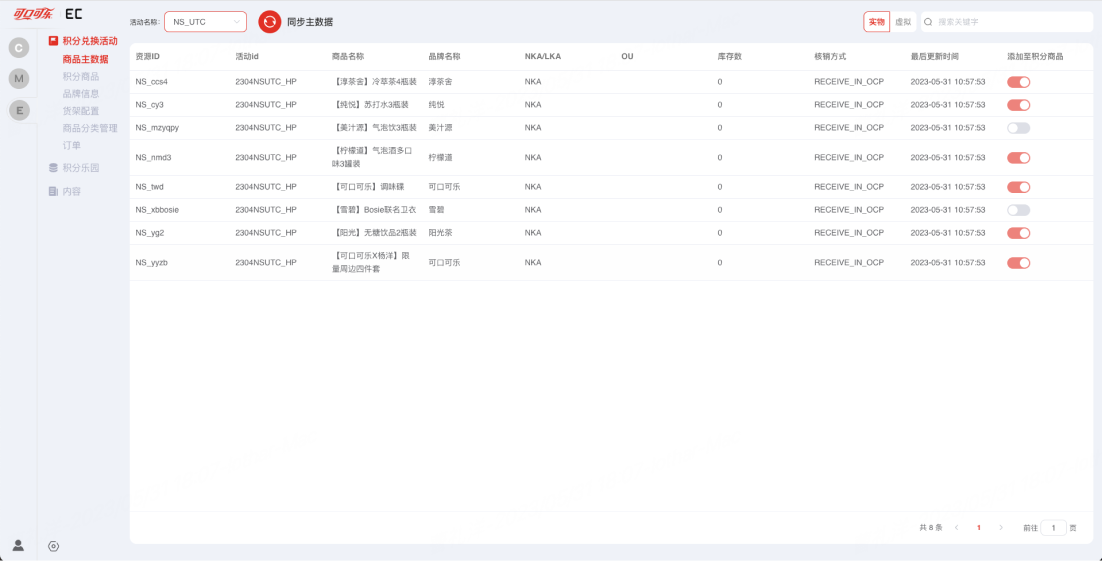Toggle the switch for NS_cy3 row
This screenshot has width=1102, height=561.
coord(1018,105)
